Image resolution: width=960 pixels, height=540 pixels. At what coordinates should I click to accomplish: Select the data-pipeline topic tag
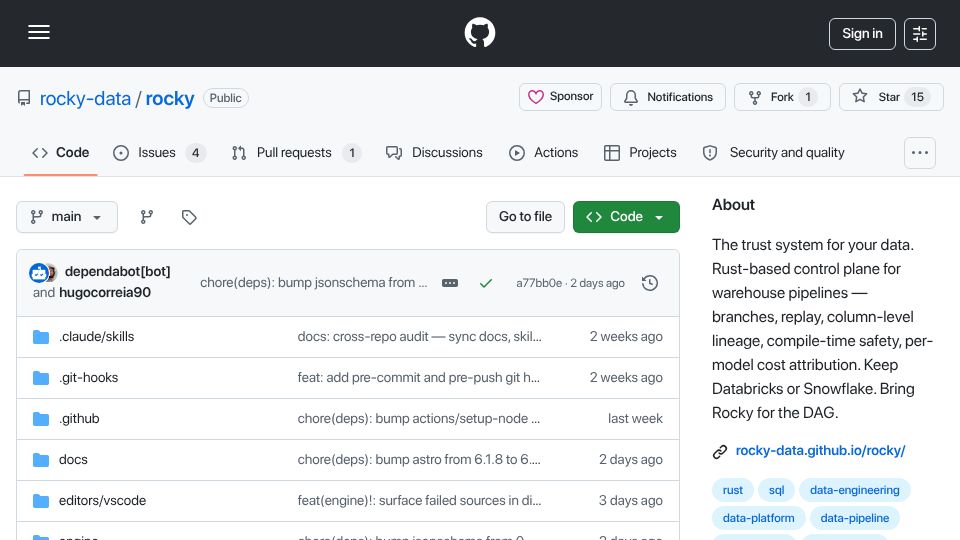[x=855, y=518]
